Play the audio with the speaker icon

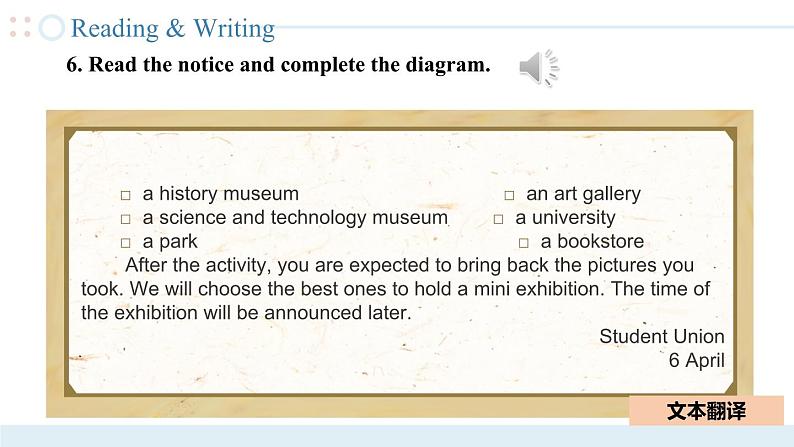(539, 68)
